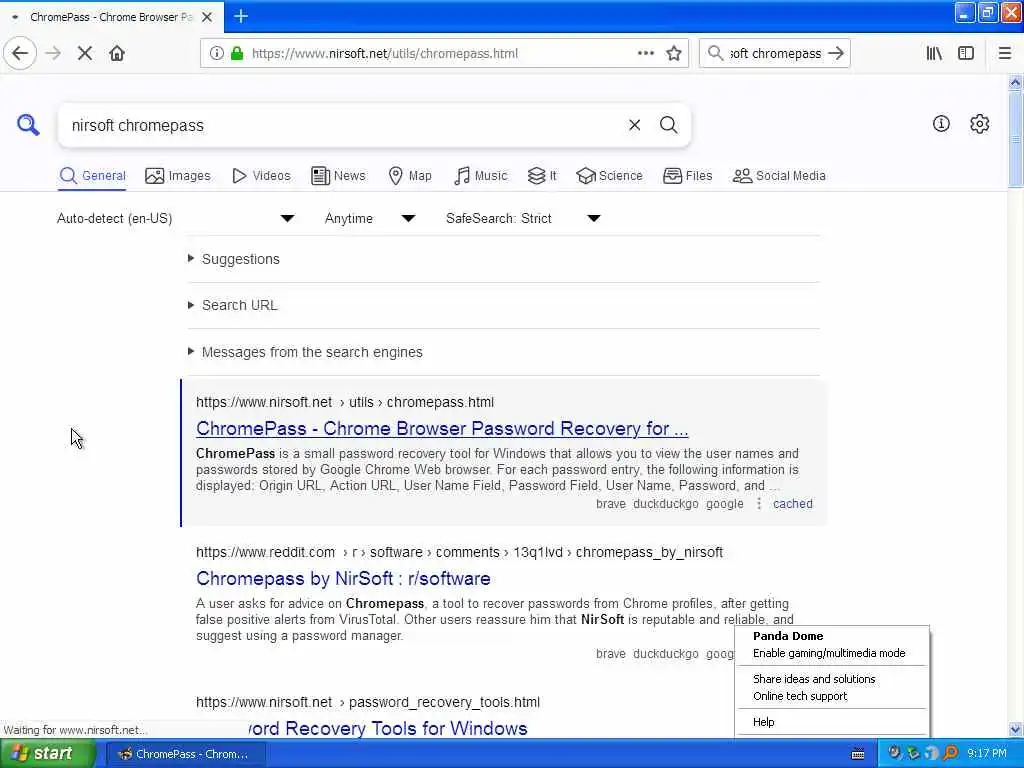Open the about info icon
Viewport: 1024px width, 768px height.
pos(940,123)
